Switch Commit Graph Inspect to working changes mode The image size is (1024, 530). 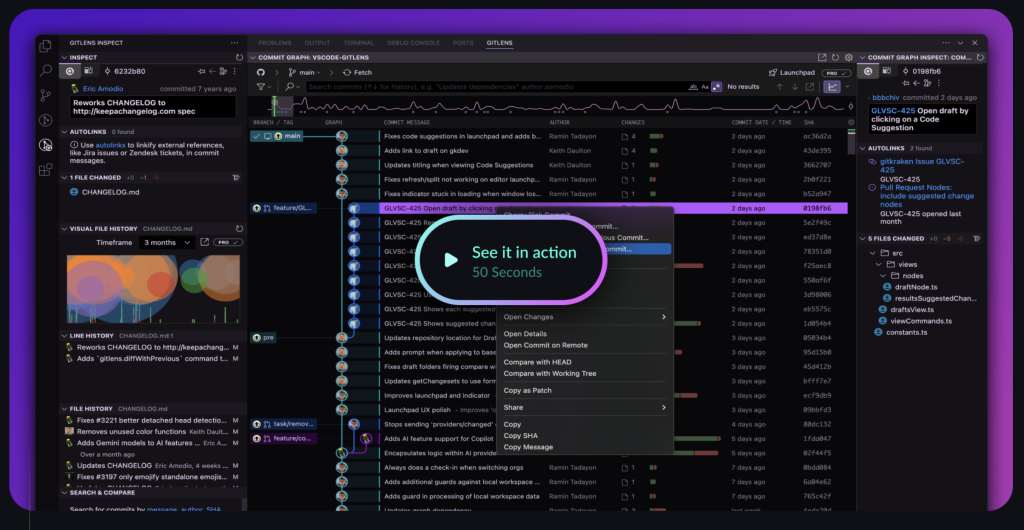pyautogui.click(x=886, y=71)
